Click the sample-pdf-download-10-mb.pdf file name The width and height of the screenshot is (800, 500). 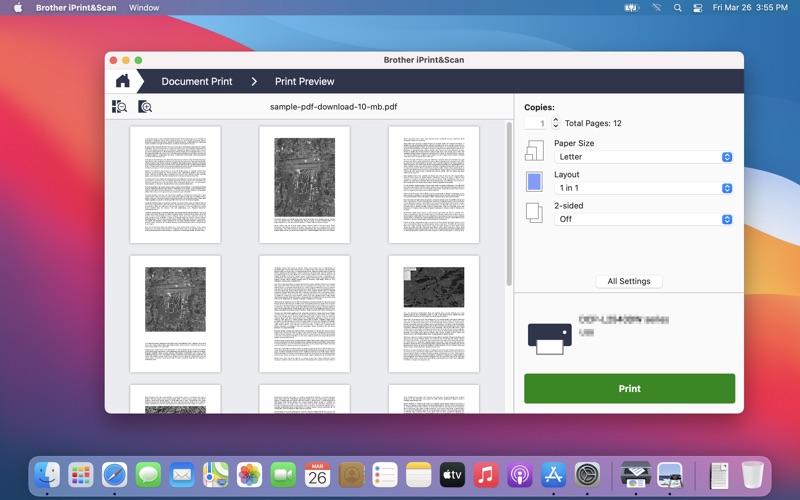coord(333,107)
